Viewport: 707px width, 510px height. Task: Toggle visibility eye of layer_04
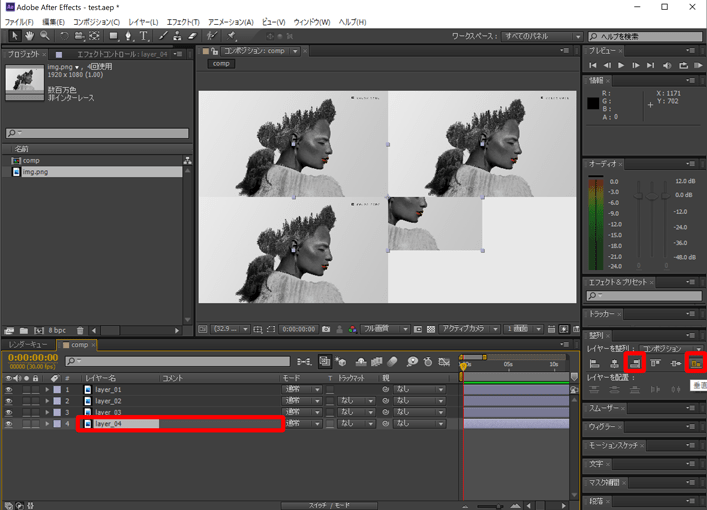click(9, 424)
